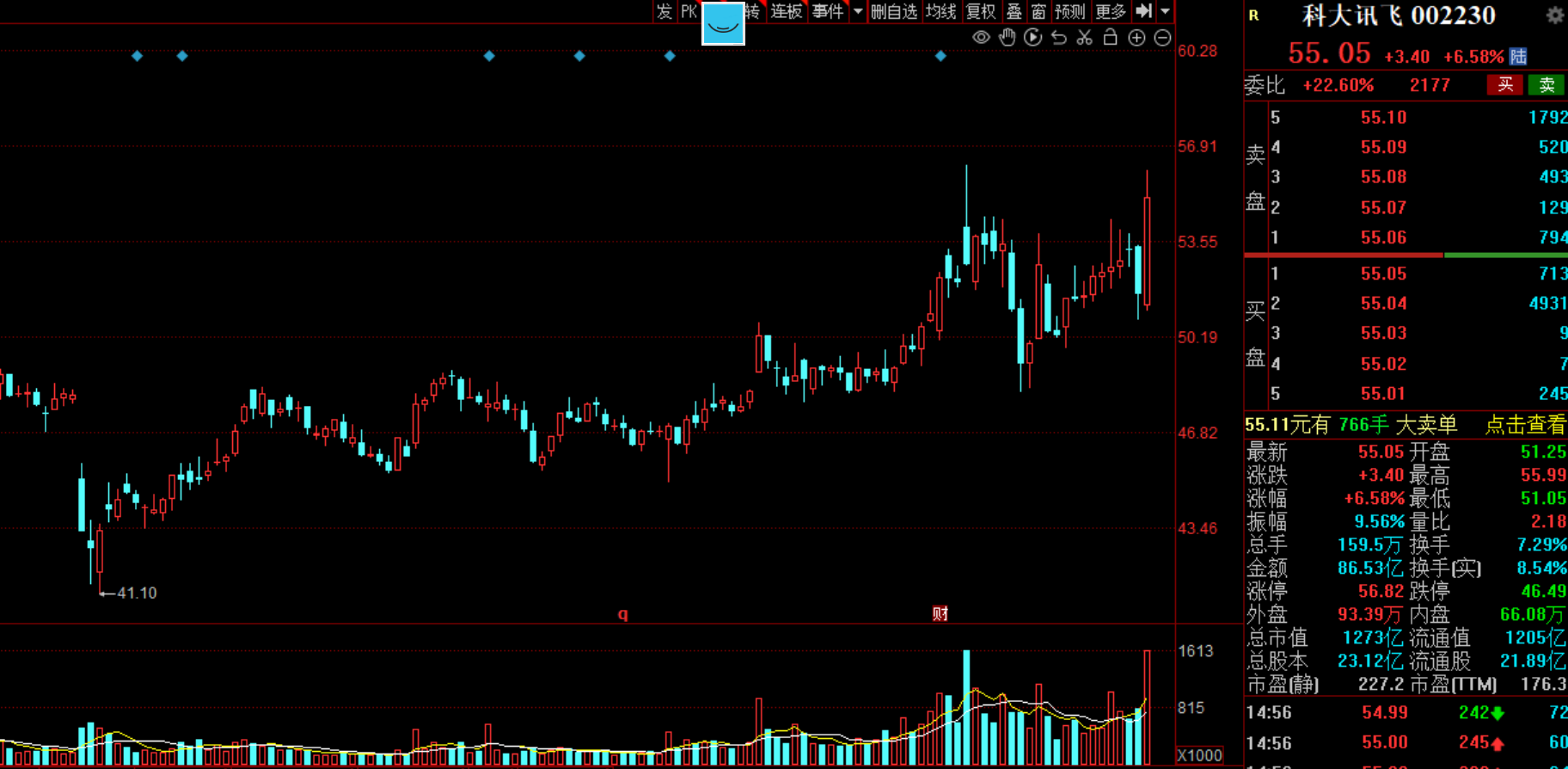Click 删自选 to remove from watchlist
Image resolution: width=1568 pixels, height=769 pixels.
point(894,11)
